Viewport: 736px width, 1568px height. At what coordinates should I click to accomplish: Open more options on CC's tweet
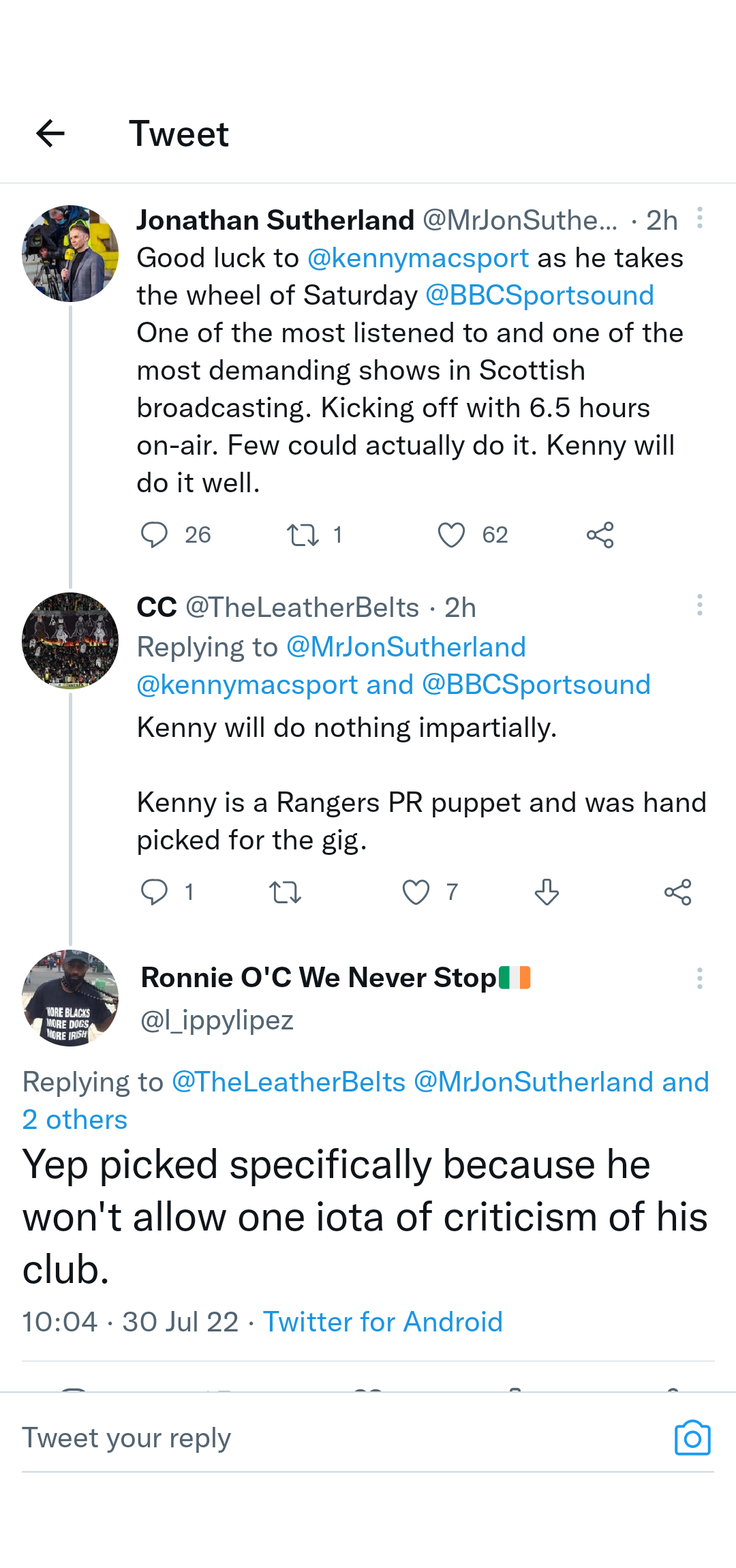[699, 605]
